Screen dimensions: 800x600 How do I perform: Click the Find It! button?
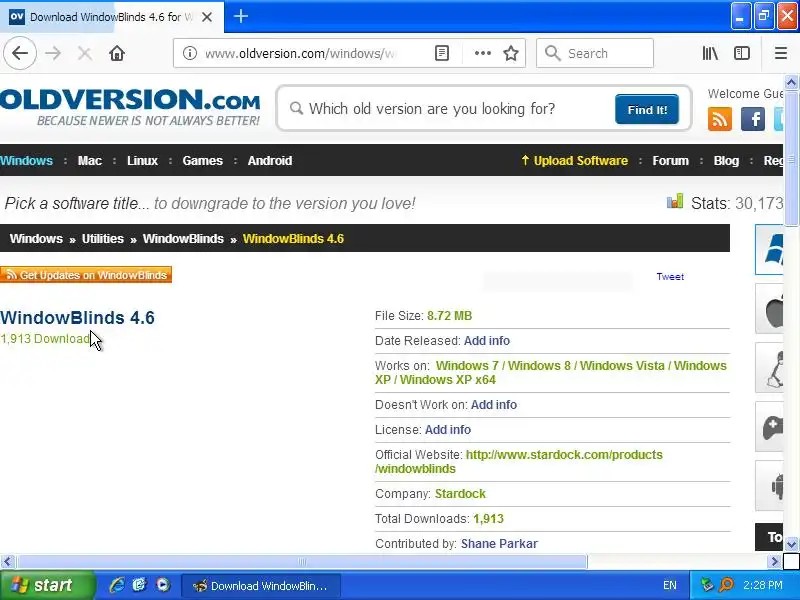click(x=647, y=109)
